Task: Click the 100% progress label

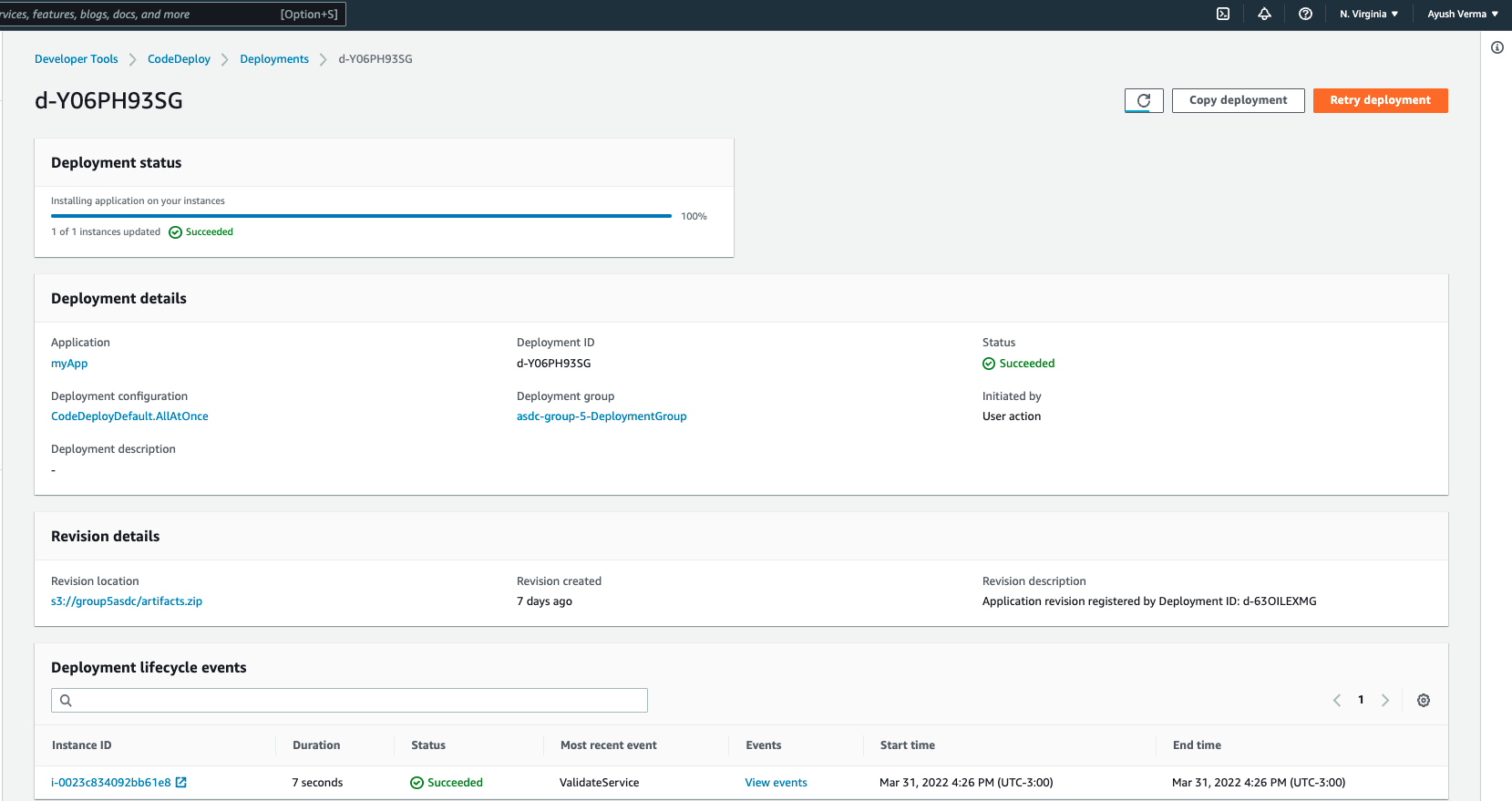Action: tap(694, 217)
